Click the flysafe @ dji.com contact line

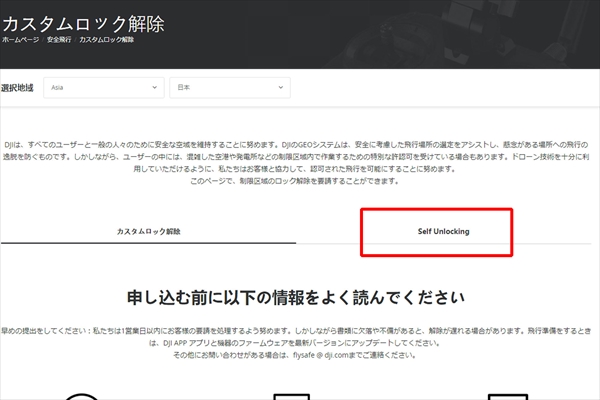(x=295, y=355)
